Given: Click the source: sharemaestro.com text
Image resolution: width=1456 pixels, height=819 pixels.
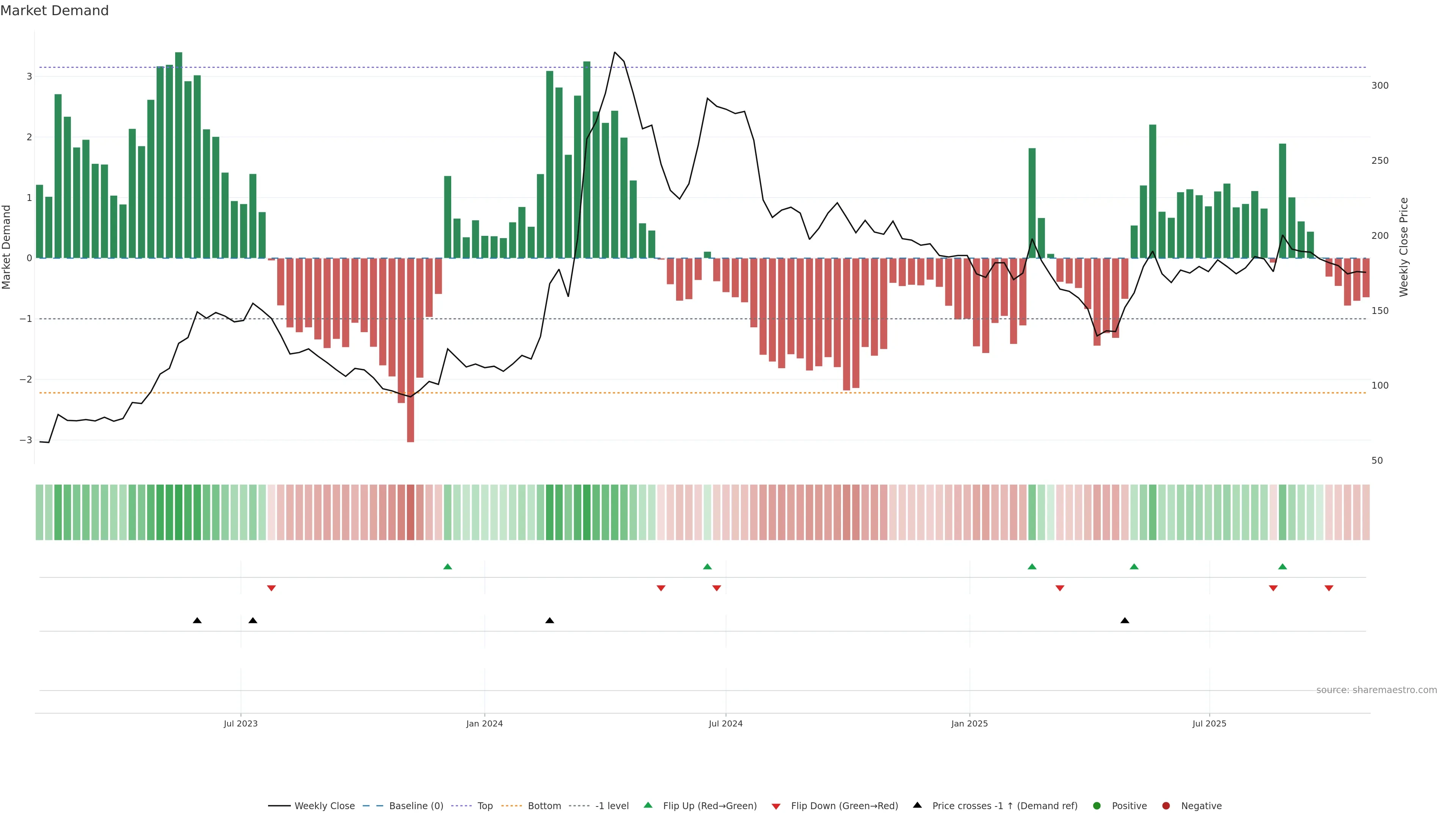Looking at the screenshot, I should [x=1376, y=690].
